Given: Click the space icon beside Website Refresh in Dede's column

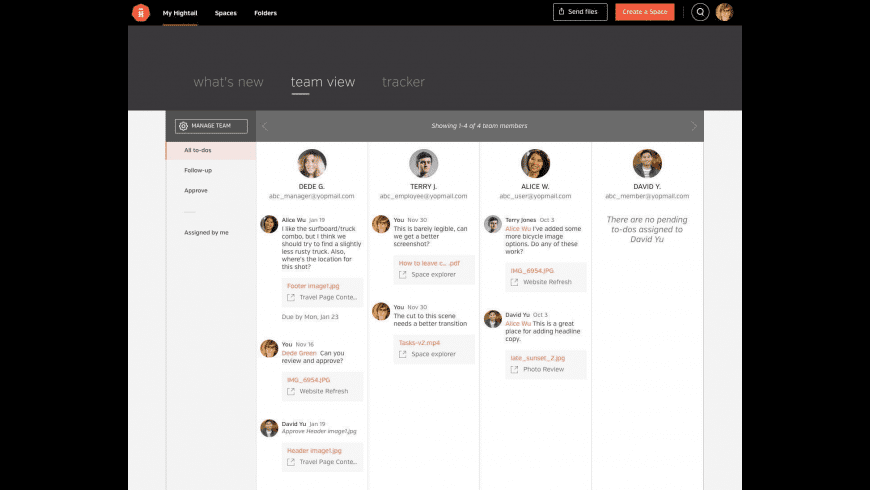Looking at the screenshot, I should (x=291, y=391).
